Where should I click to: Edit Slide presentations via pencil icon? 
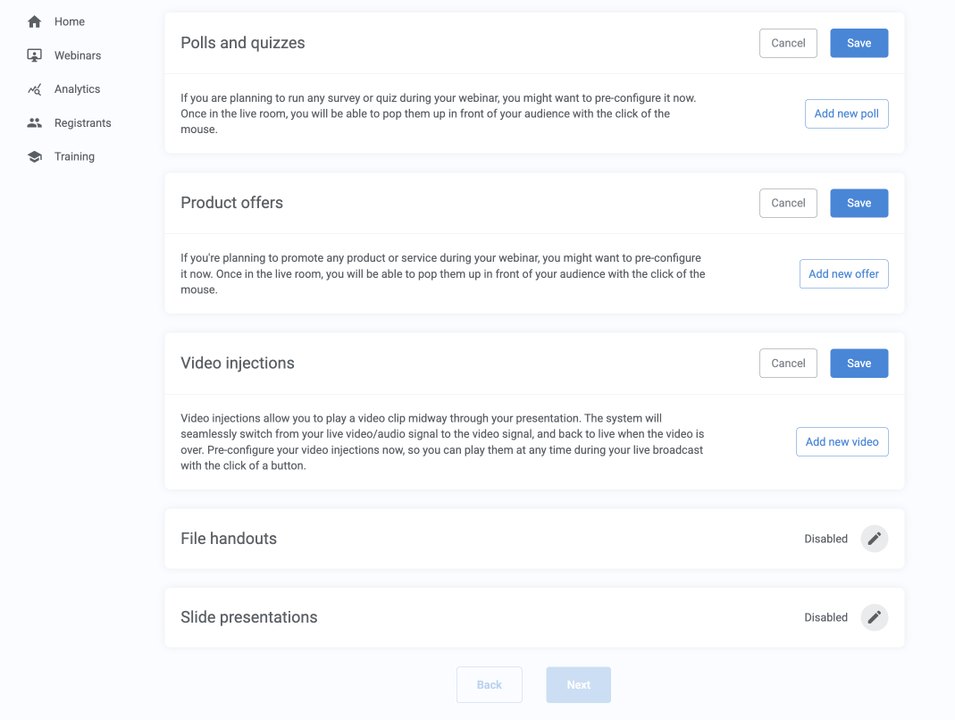pyautogui.click(x=874, y=618)
